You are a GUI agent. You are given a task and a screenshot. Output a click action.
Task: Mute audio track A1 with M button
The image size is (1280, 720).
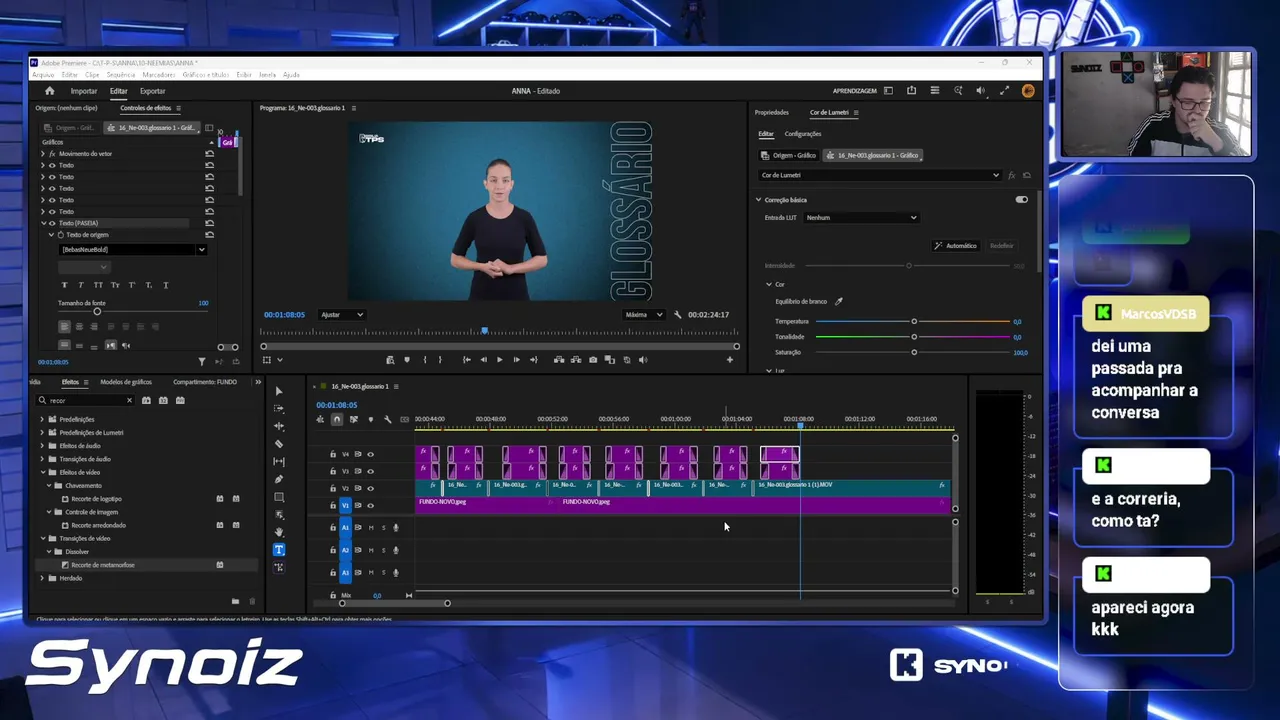(x=371, y=527)
